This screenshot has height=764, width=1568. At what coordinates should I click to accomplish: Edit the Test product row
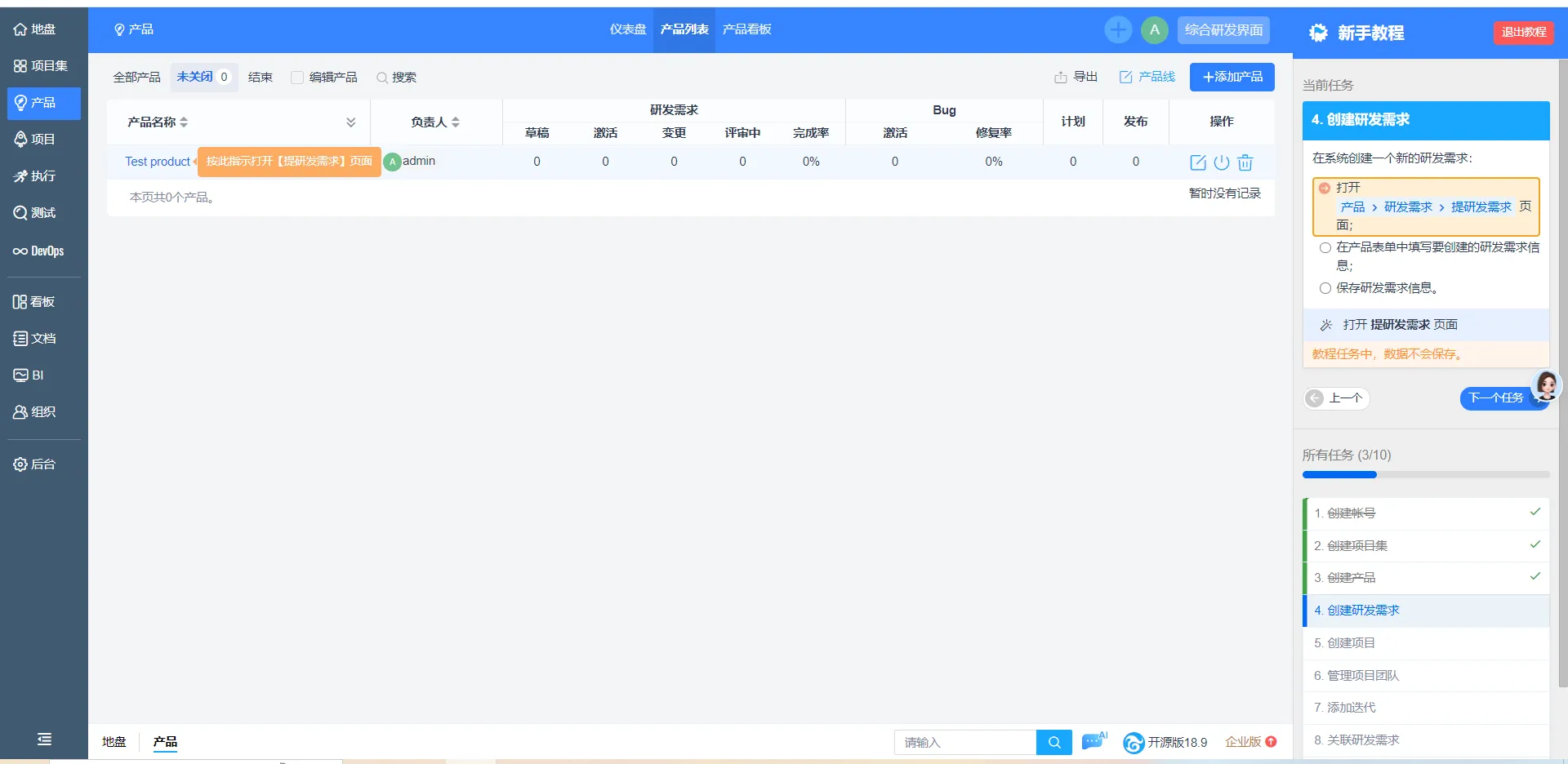pyautogui.click(x=1198, y=162)
